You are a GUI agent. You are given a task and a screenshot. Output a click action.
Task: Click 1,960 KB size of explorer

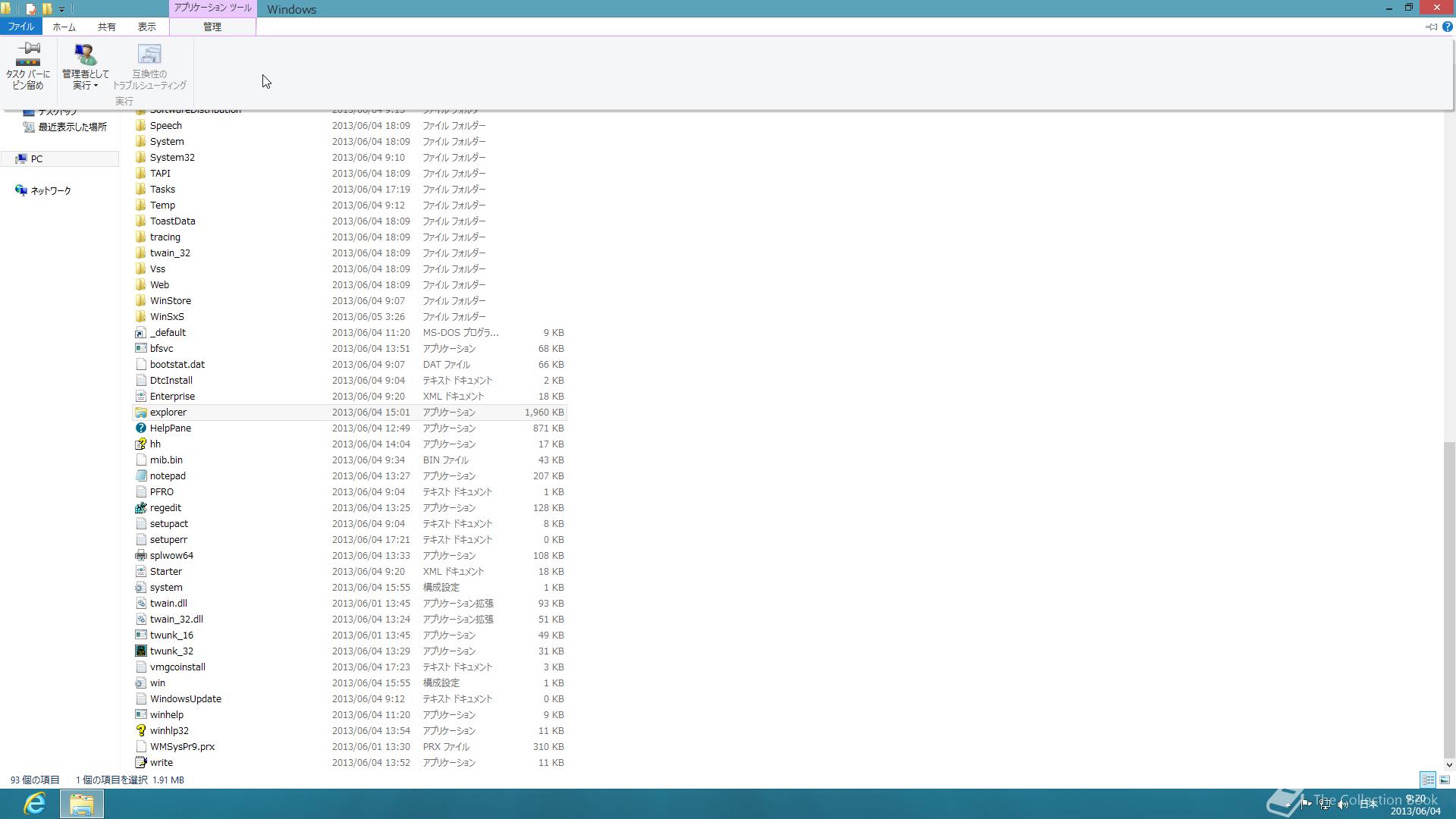tap(544, 413)
